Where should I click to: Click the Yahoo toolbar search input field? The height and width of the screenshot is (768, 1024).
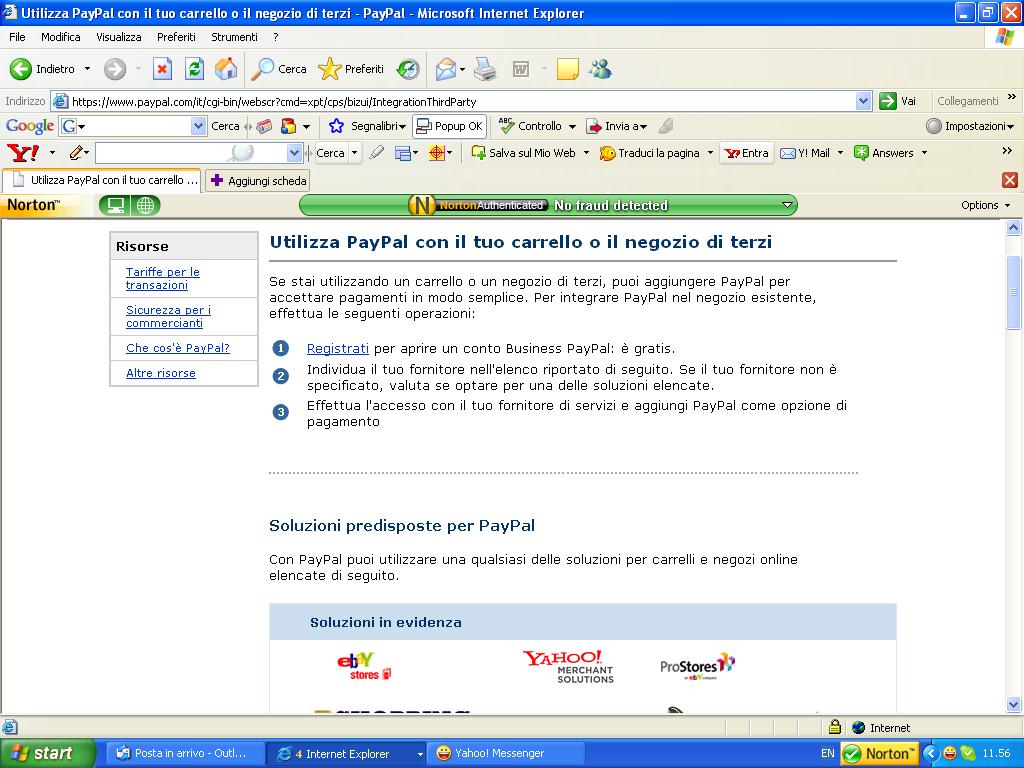click(x=191, y=153)
